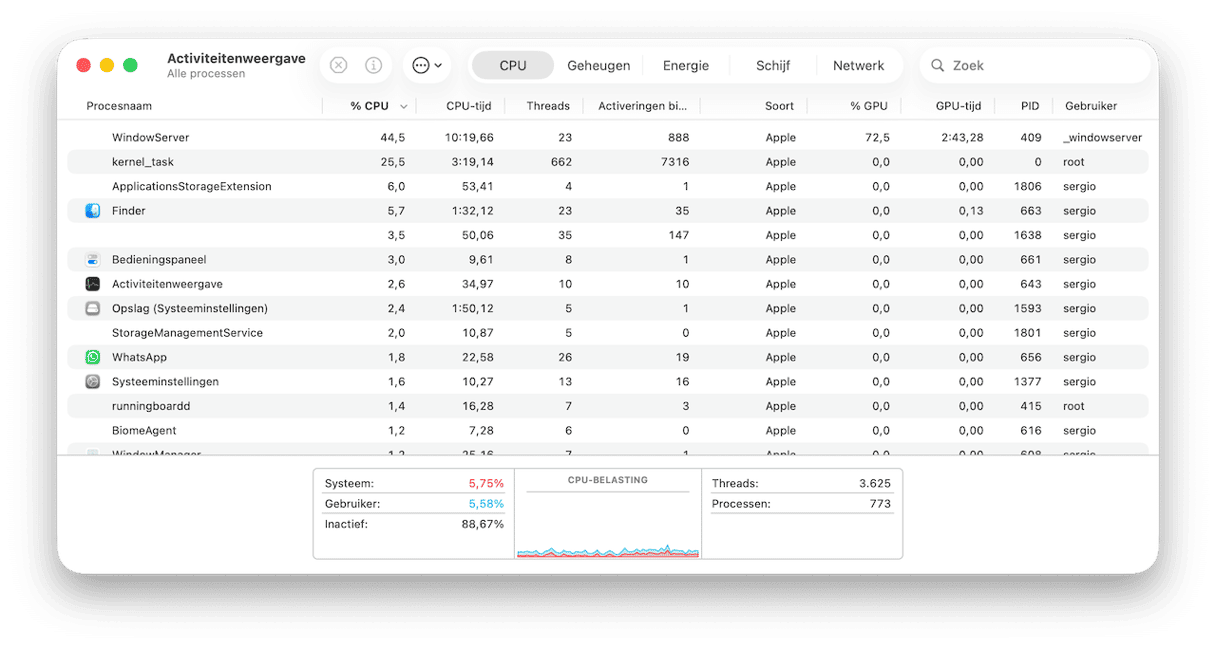Click the WhatsApp icon in process list
The image size is (1216, 649).
[92, 357]
